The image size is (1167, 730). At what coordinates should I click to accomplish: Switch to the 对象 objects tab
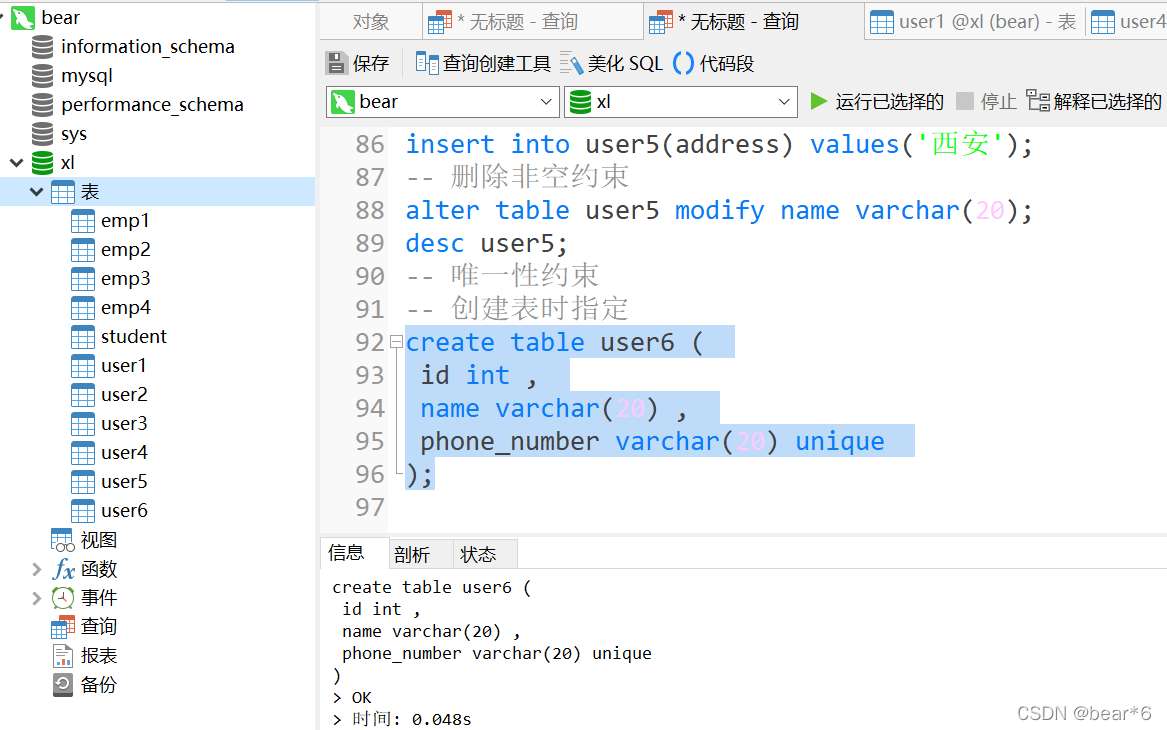371,22
